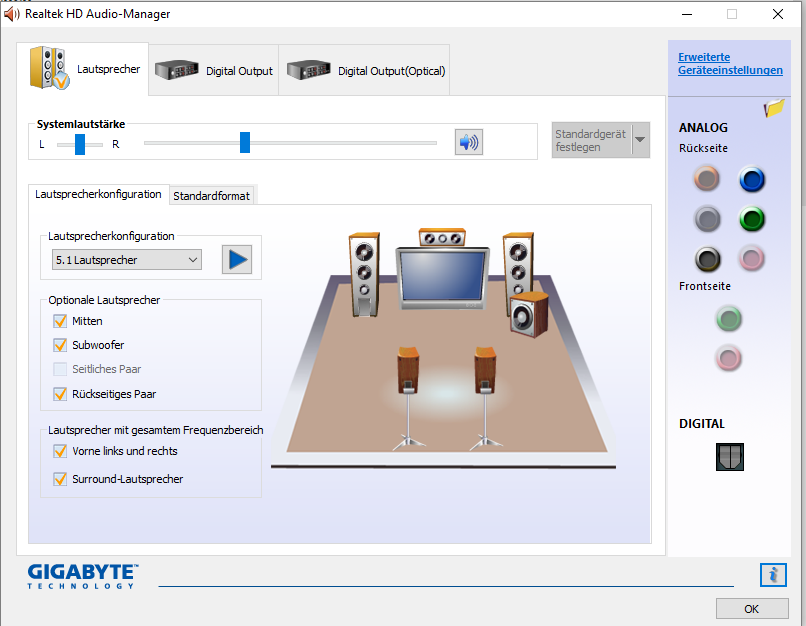Click Realtek speaker icon in title bar
This screenshot has height=626, width=806.
pos(11,14)
